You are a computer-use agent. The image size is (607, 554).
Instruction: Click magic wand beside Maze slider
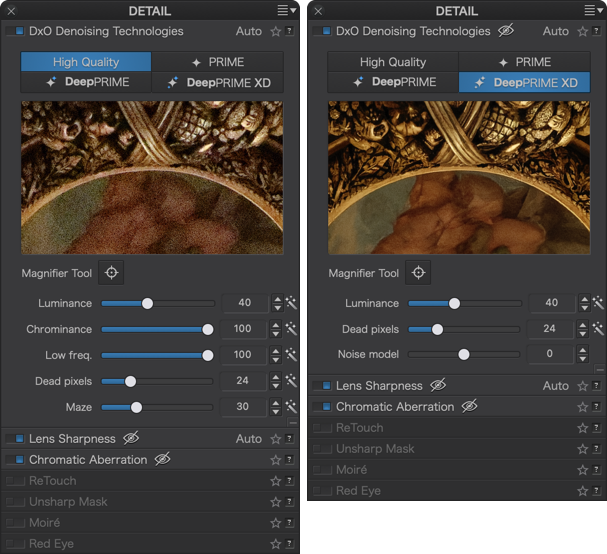pos(291,406)
